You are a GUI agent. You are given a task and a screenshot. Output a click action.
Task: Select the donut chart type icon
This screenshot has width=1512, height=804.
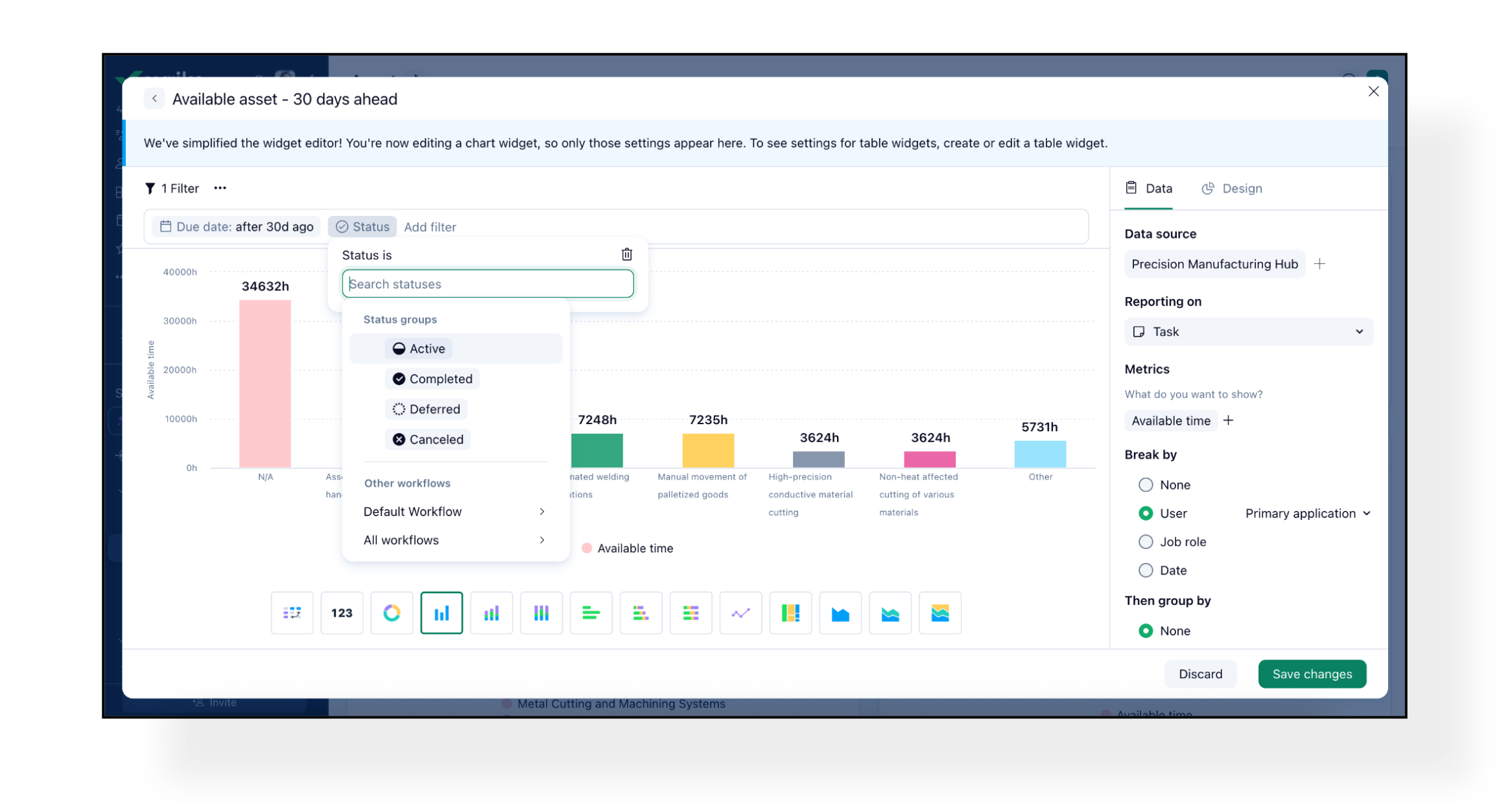click(392, 613)
